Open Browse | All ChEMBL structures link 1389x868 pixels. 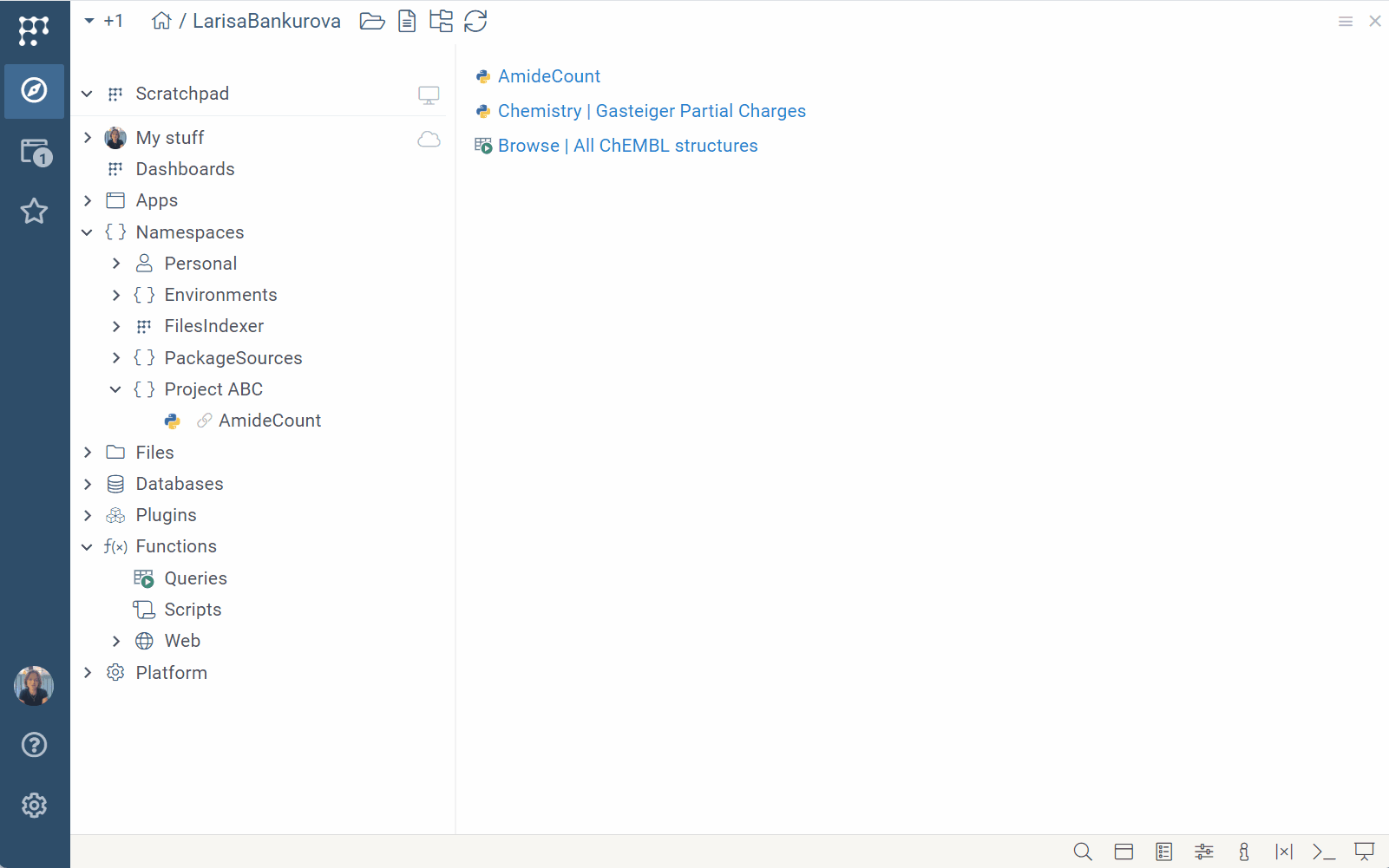(x=627, y=146)
